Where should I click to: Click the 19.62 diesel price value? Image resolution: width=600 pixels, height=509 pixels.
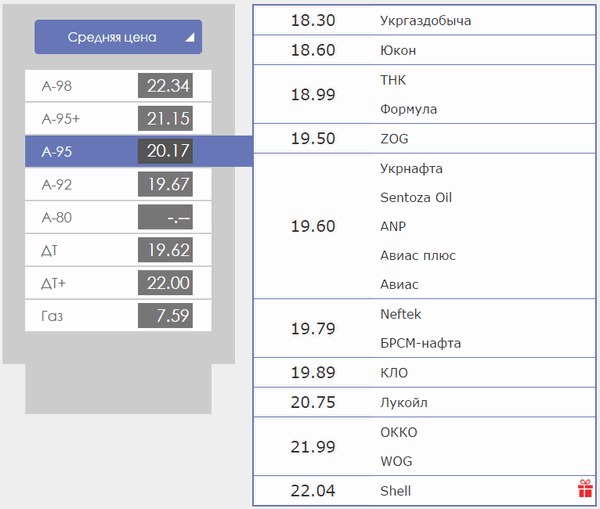tap(165, 250)
